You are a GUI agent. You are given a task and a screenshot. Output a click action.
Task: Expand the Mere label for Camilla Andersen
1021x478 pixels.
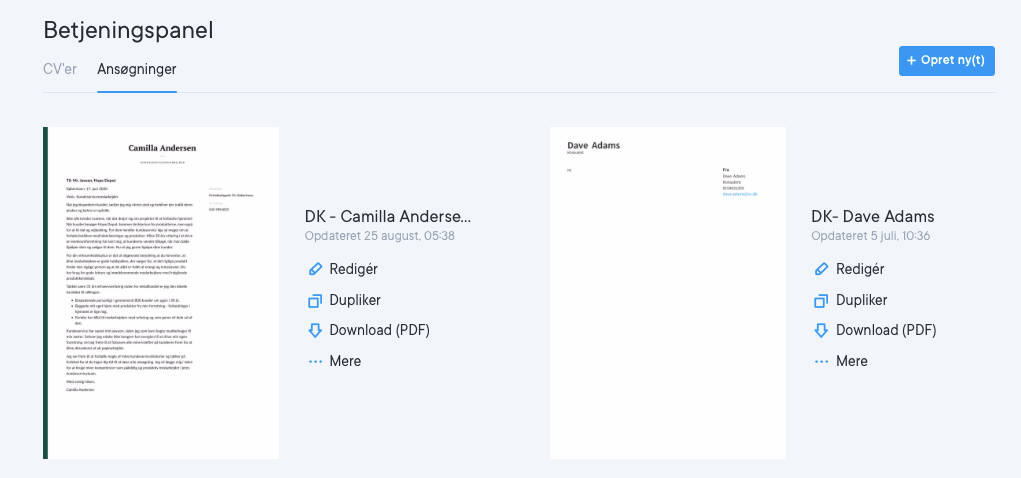[345, 361]
